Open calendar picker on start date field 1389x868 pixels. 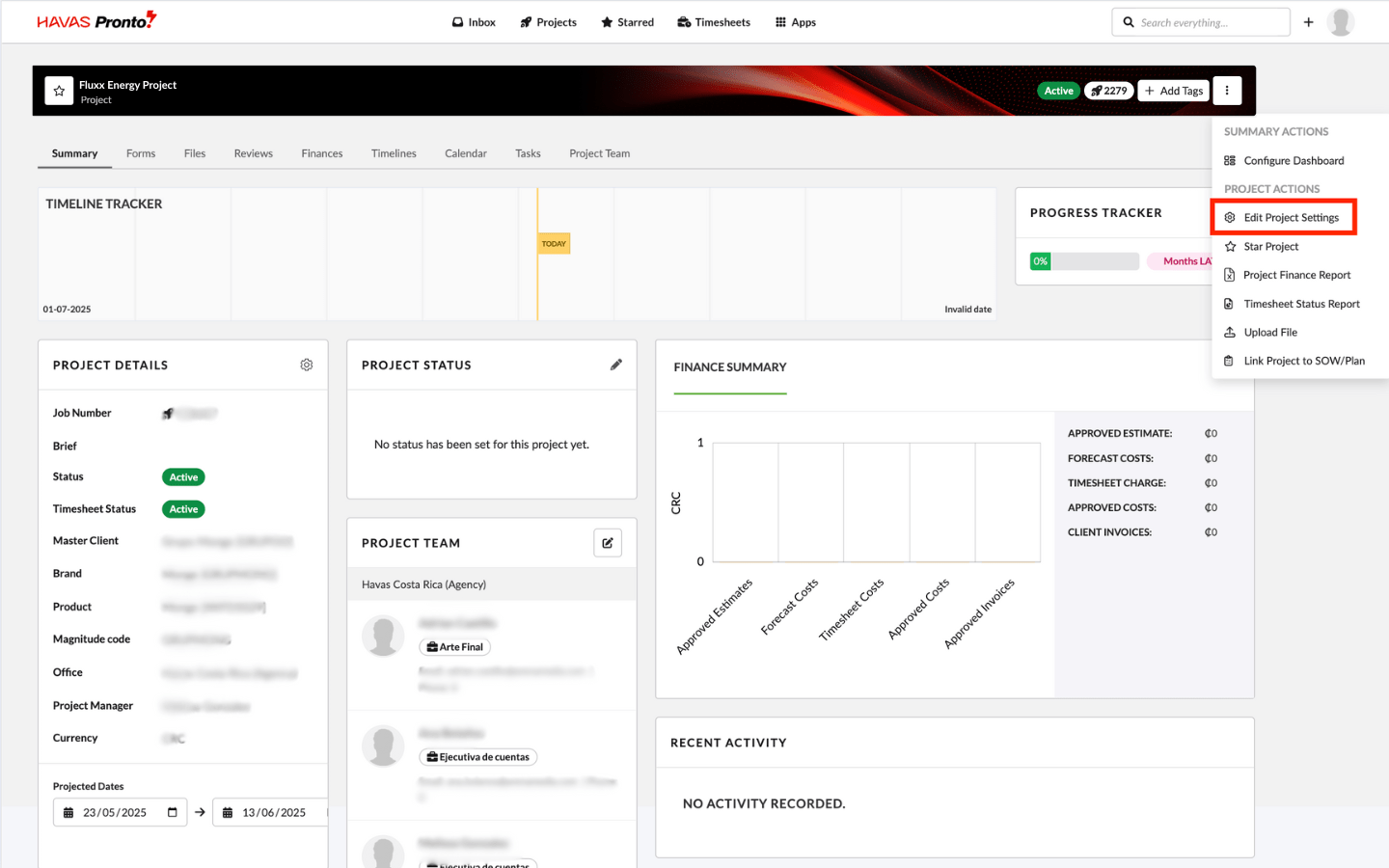172,813
